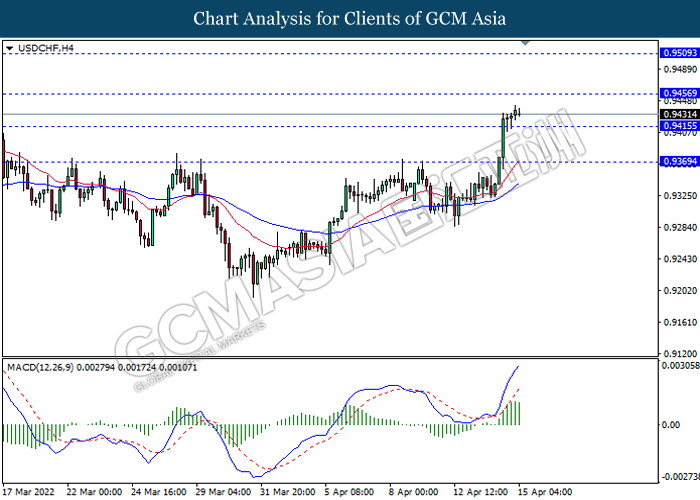Select the 0.94569 price level label
Screen dimensions: 700x500
tap(679, 93)
